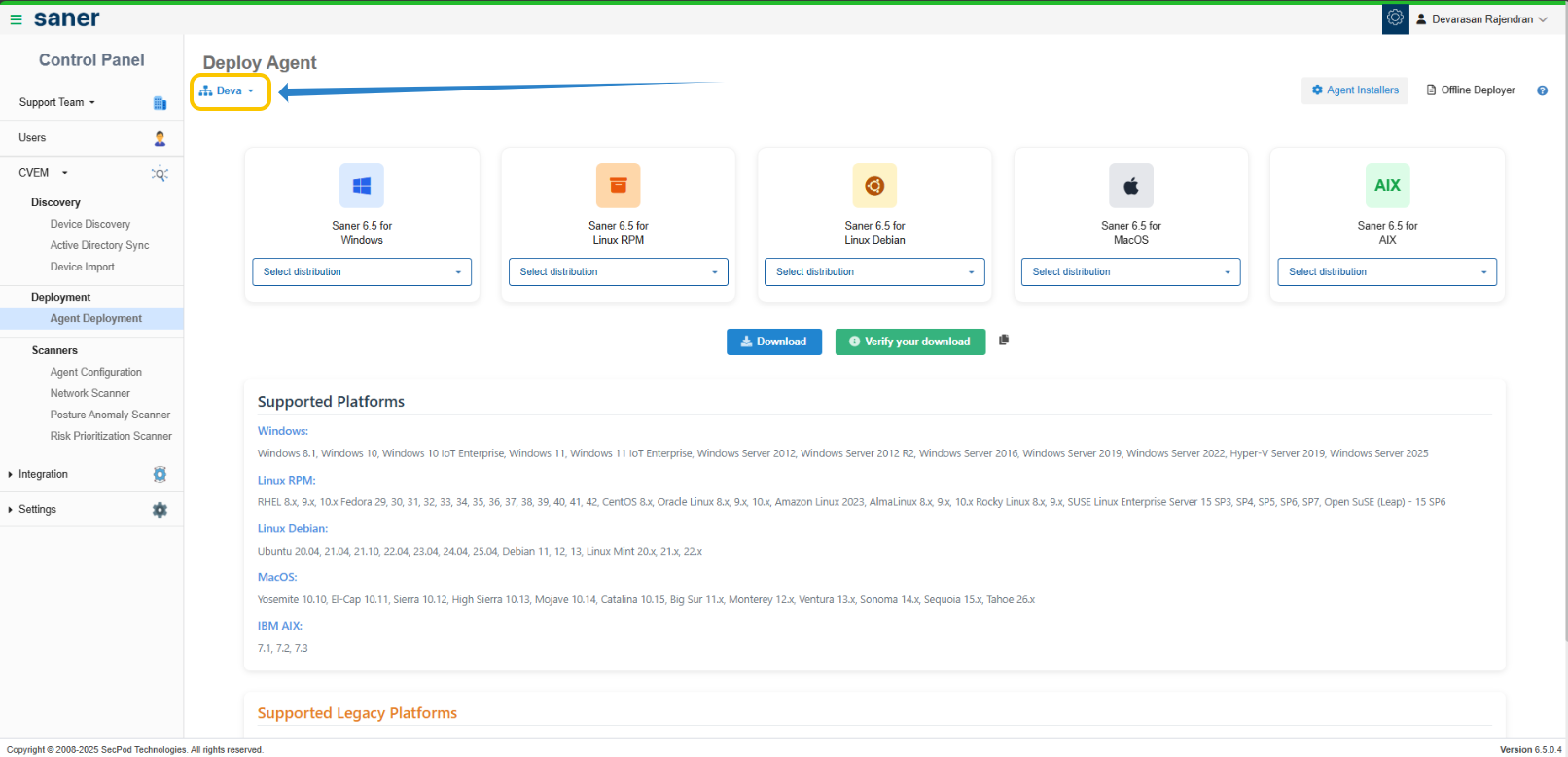Toggle the hamburger menu icon
Viewport: 1568px width, 757px height.
[x=16, y=19]
